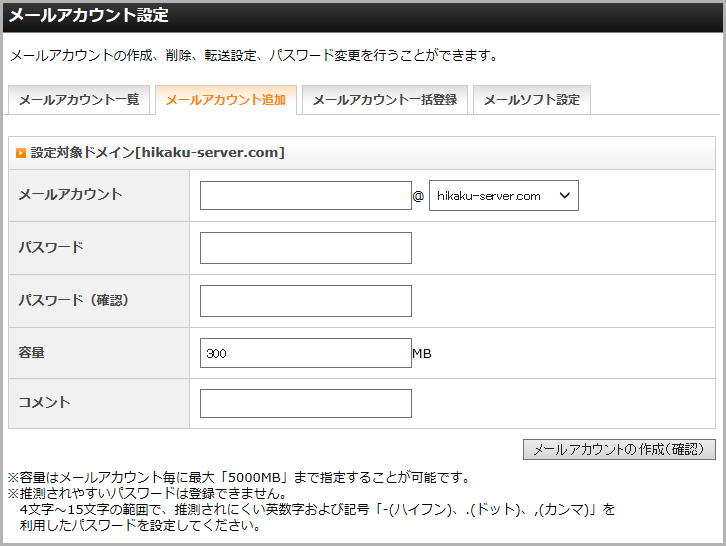The height and width of the screenshot is (546, 726).
Task: Click the orange arrow icon beside 設定対象ドメイン
Action: click(x=20, y=153)
